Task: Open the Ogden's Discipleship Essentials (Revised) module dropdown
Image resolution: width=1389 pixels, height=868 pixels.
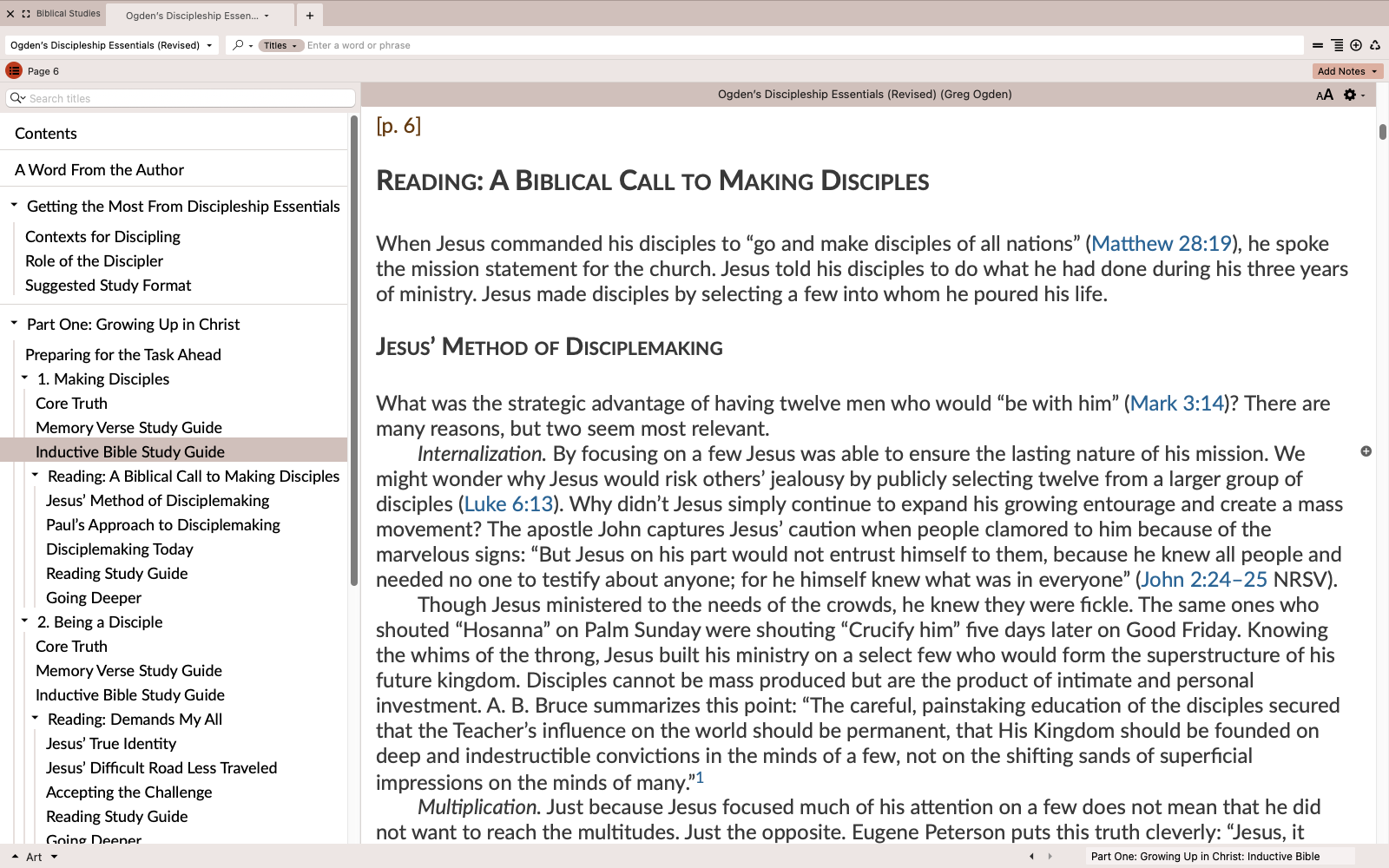Action: [x=111, y=45]
